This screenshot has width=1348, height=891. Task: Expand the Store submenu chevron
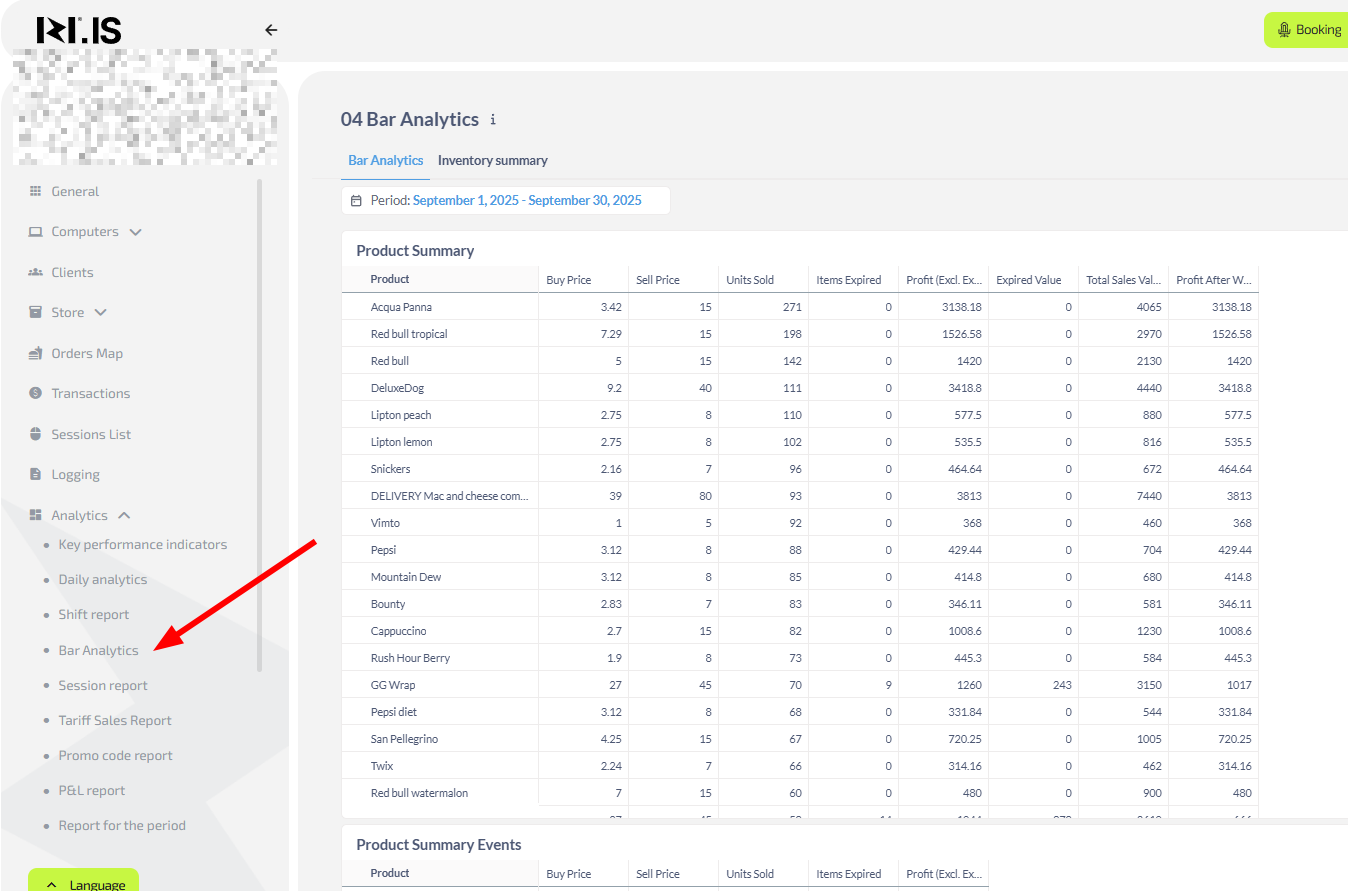coord(101,312)
